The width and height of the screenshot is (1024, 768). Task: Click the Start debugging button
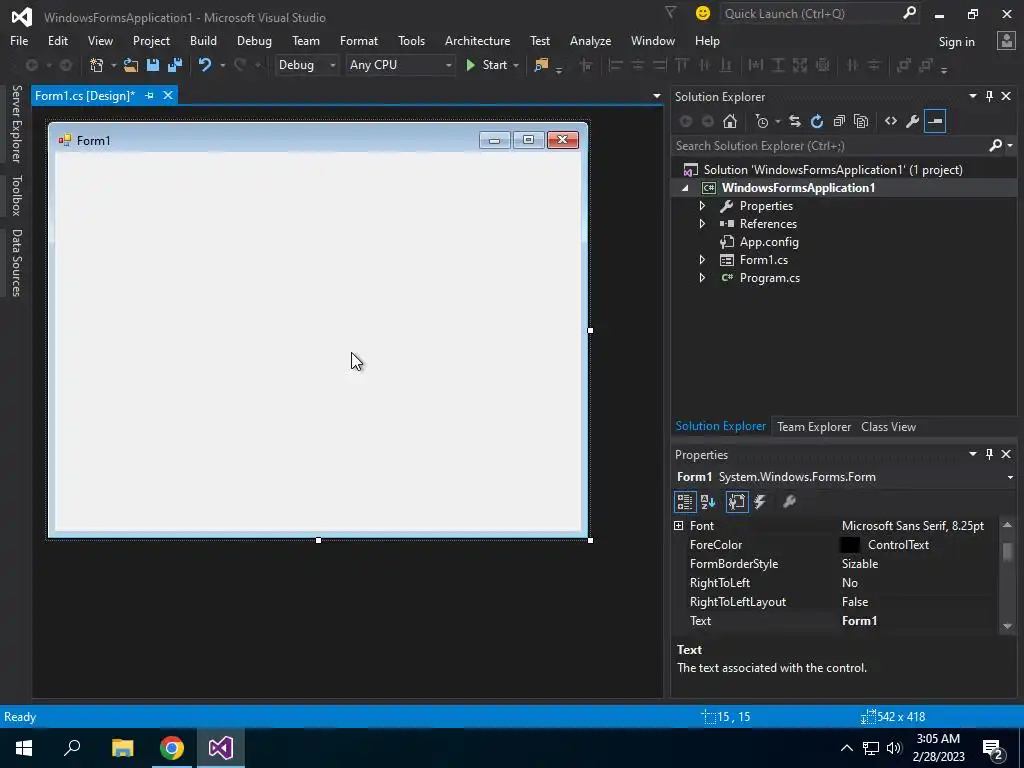(x=487, y=65)
